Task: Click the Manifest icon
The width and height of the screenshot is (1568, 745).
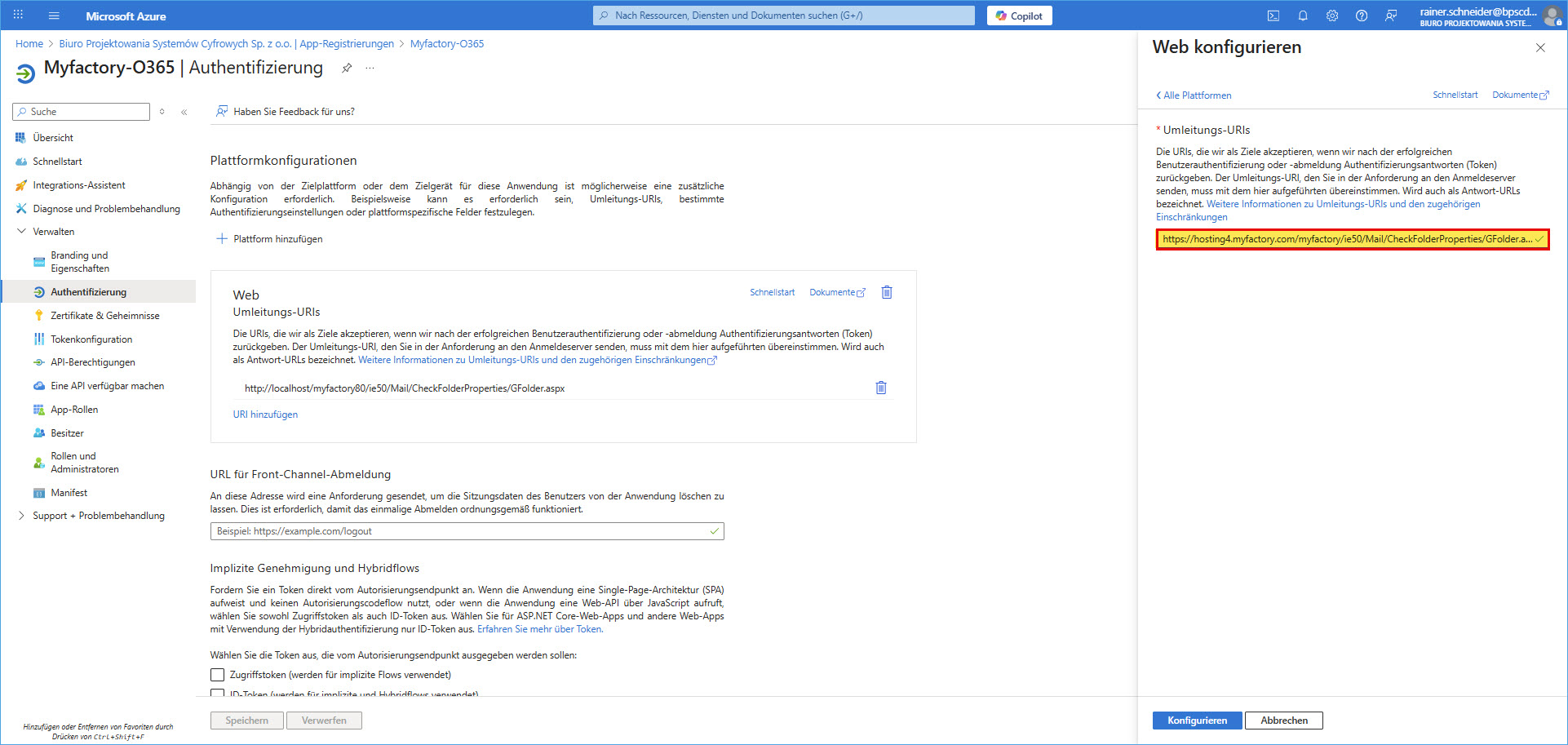Action: click(x=38, y=493)
